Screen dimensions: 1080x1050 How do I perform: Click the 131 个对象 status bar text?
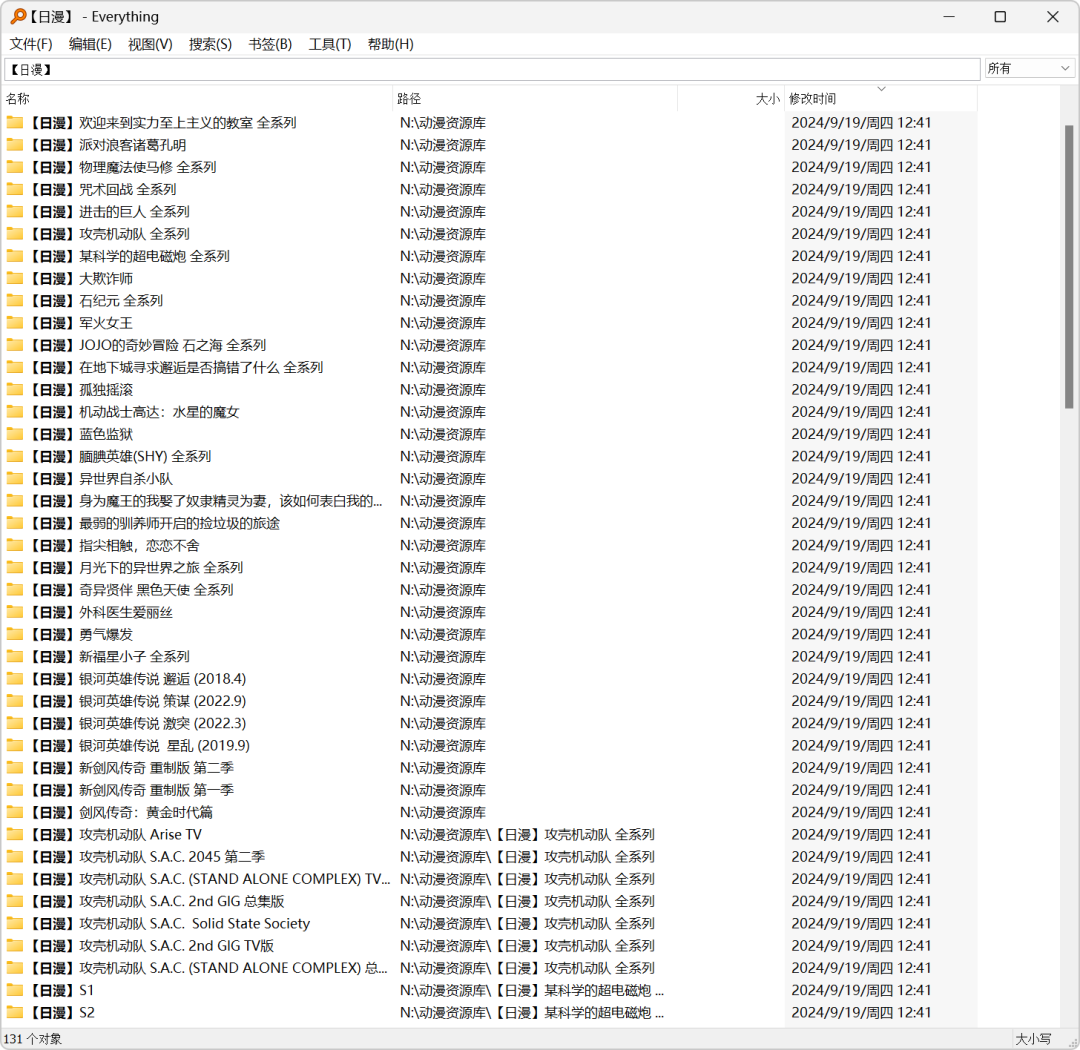pos(32,1039)
